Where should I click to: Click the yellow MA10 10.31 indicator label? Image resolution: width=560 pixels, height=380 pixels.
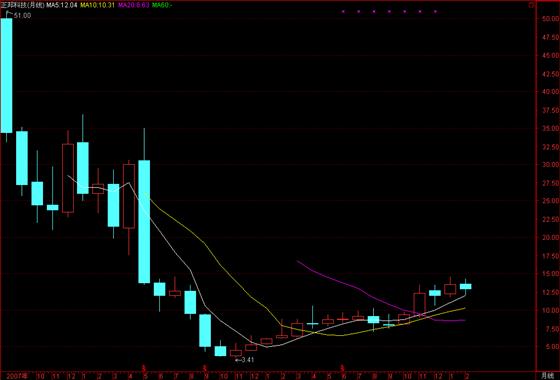[98, 5]
